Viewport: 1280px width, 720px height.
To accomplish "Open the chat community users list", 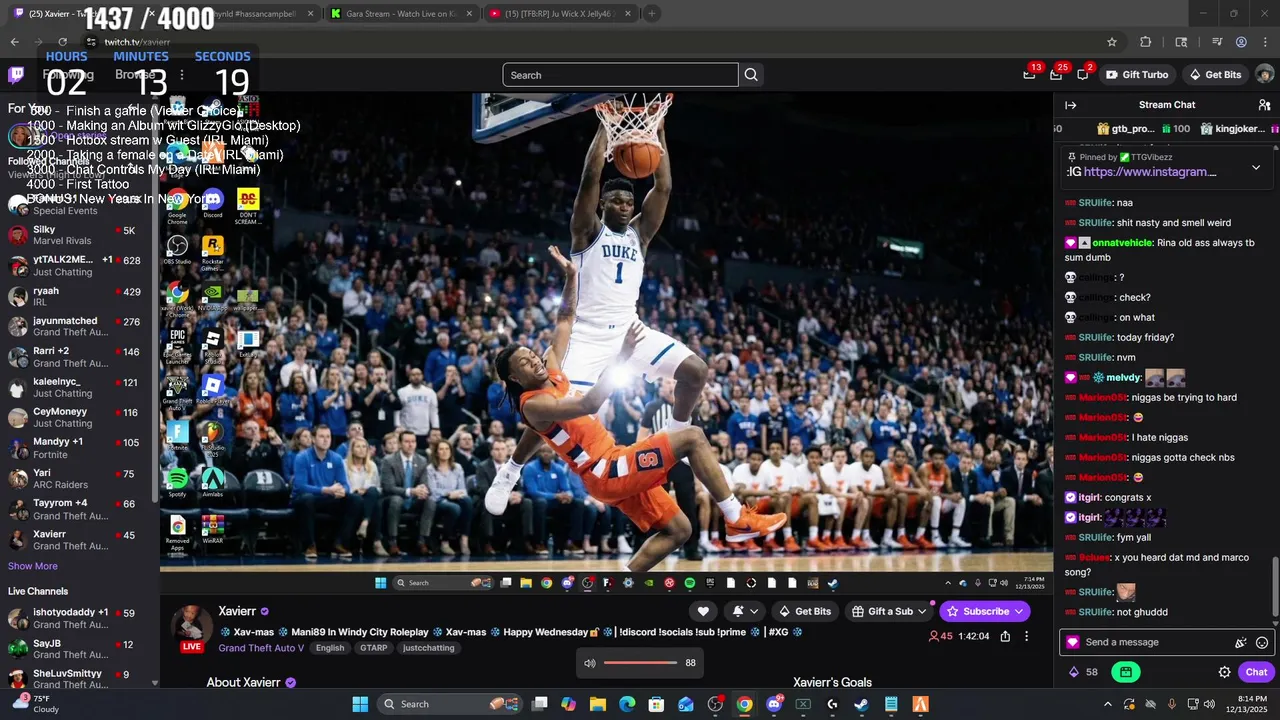I will (x=1264, y=105).
